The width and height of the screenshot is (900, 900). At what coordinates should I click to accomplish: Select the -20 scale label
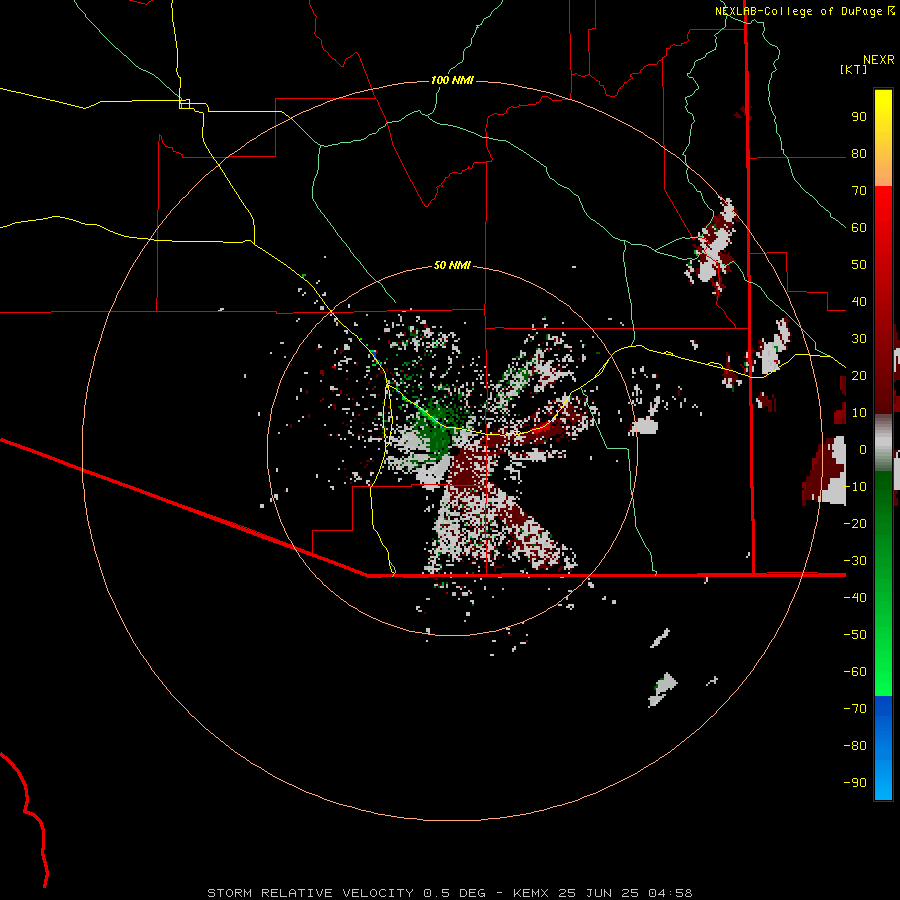pos(855,523)
